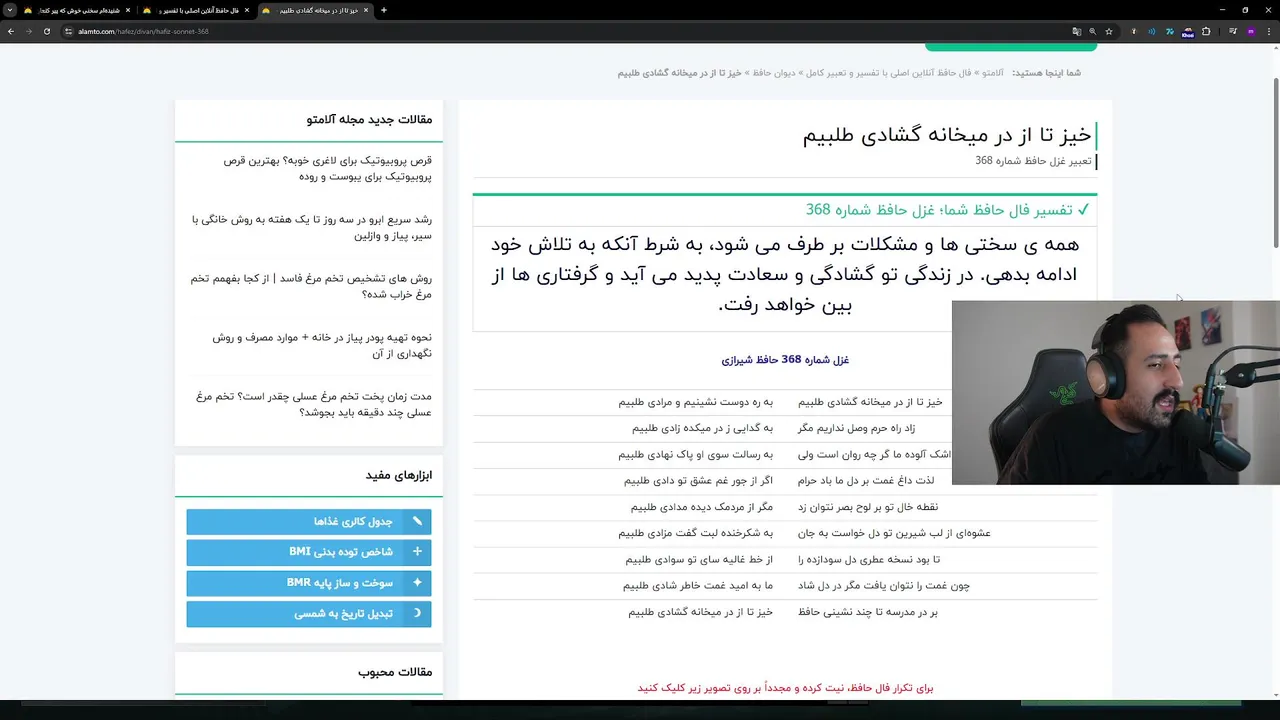This screenshot has width=1280, height=720.
Task: Click the verse عشوه‌ای از لب شیرین تو دل خواست
Action: click(x=894, y=533)
